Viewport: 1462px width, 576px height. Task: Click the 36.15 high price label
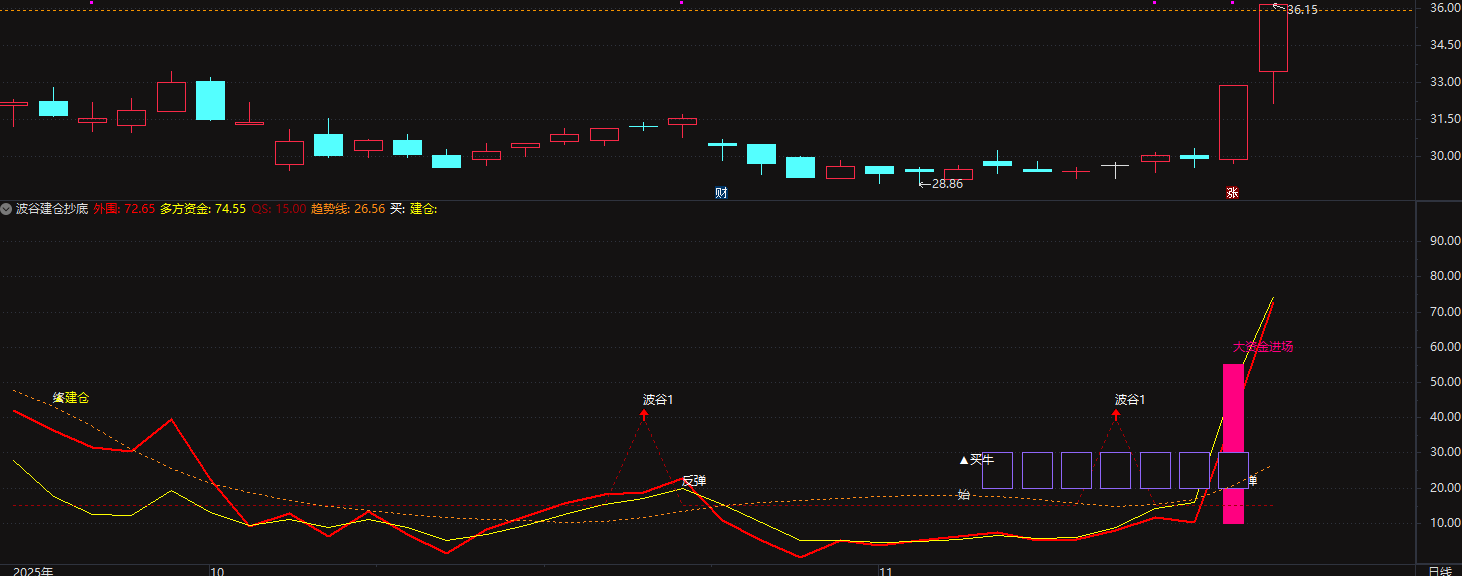click(x=1302, y=10)
